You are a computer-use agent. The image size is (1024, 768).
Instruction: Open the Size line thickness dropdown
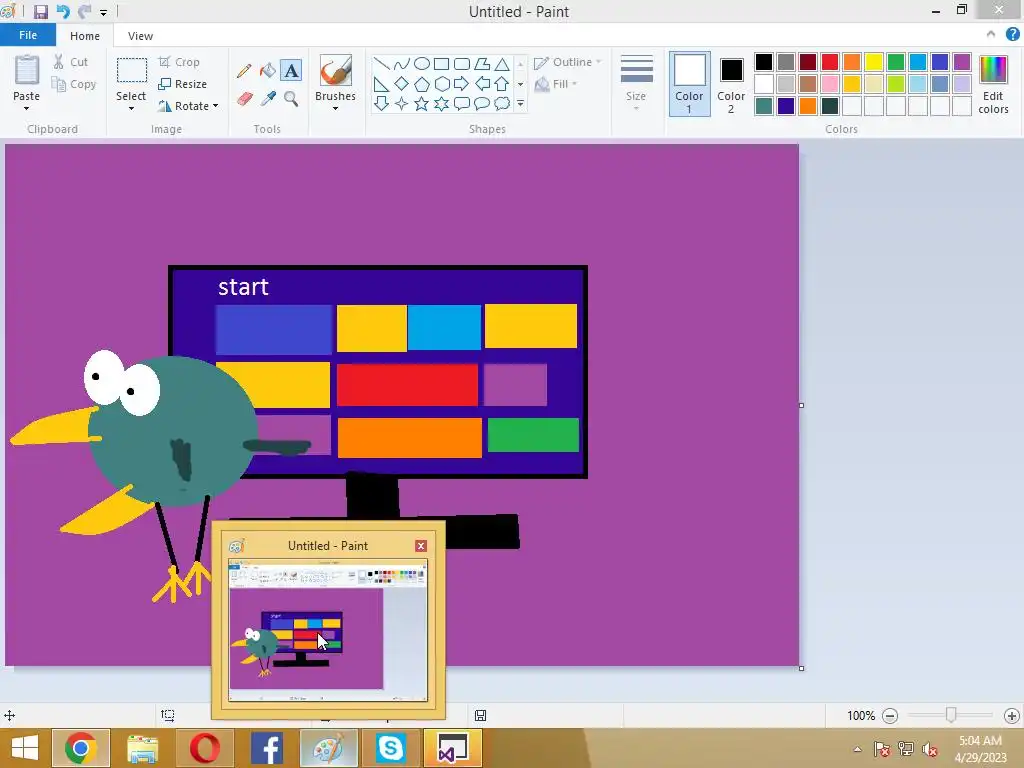[x=637, y=83]
